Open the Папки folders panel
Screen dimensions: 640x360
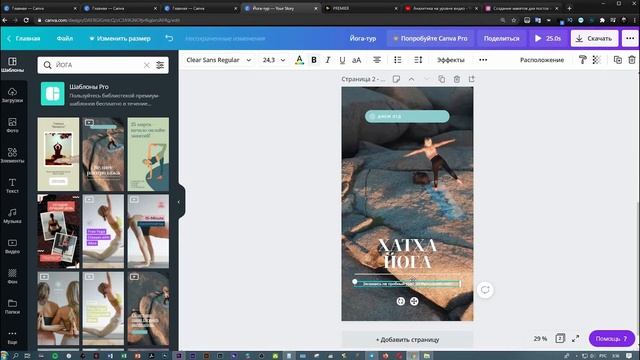click(12, 307)
